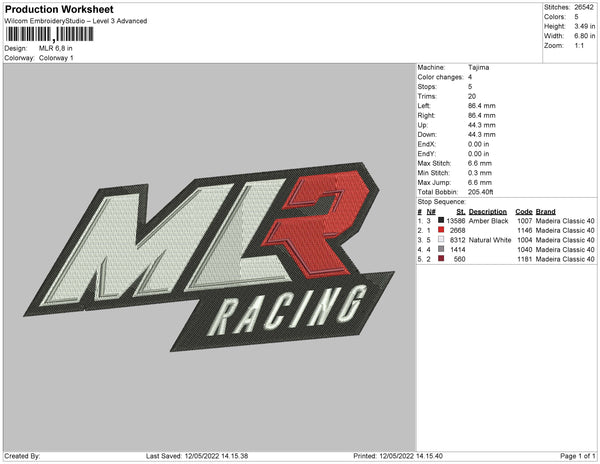Viewport: 600px width, 464px height.
Task: Click the barcode under the worksheet title
Action: pos(45,34)
